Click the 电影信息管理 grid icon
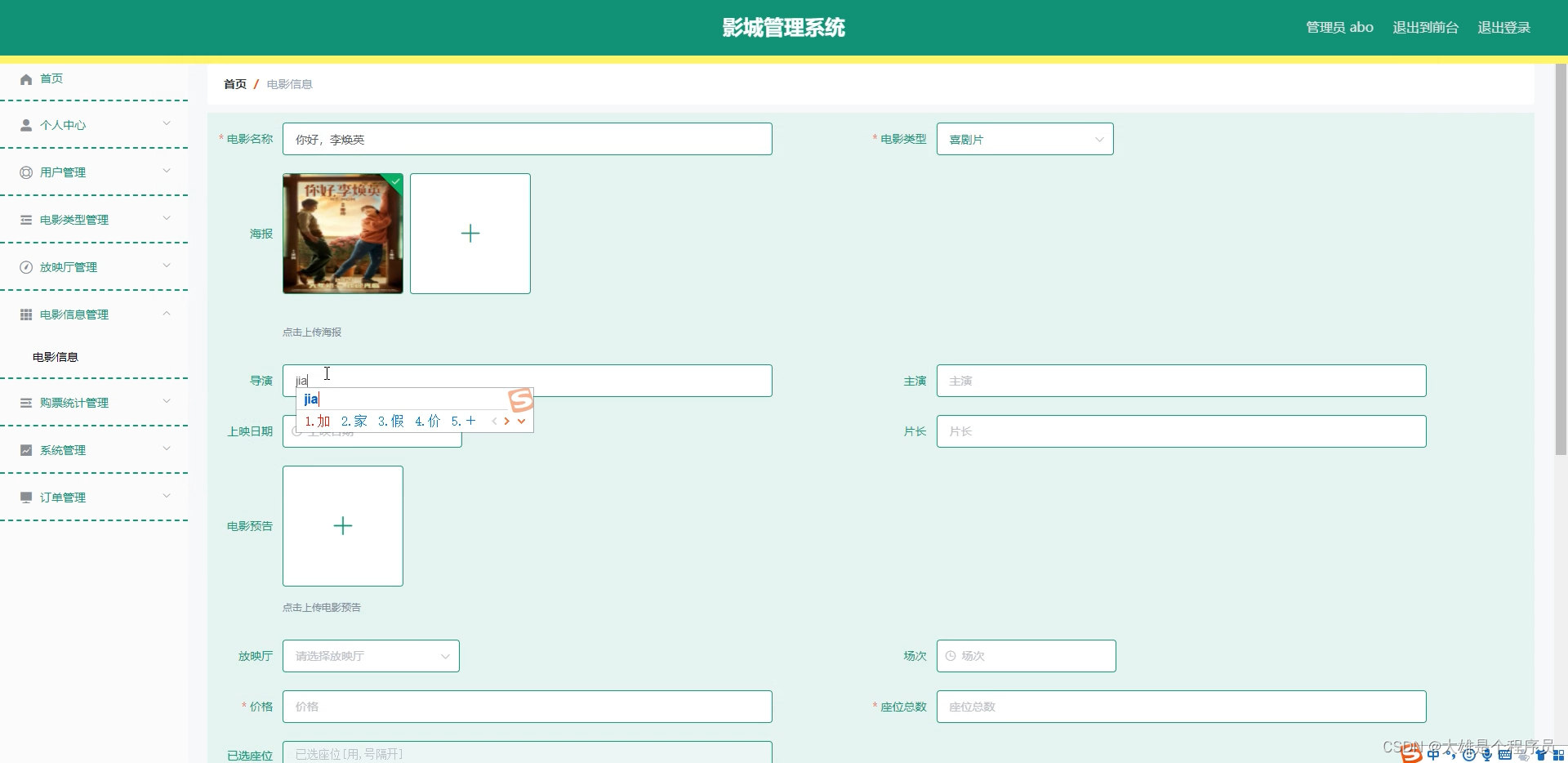This screenshot has height=763, width=1568. coord(26,315)
